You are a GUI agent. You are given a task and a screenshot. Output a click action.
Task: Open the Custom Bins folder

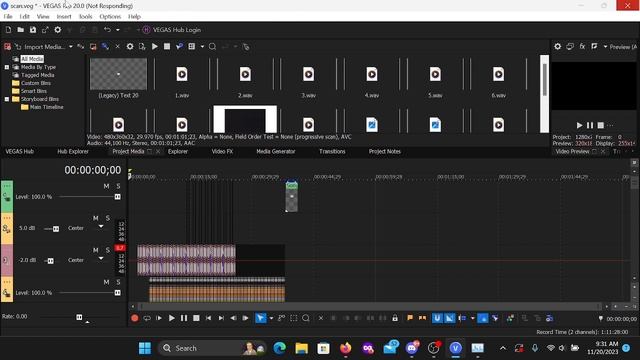[36, 83]
